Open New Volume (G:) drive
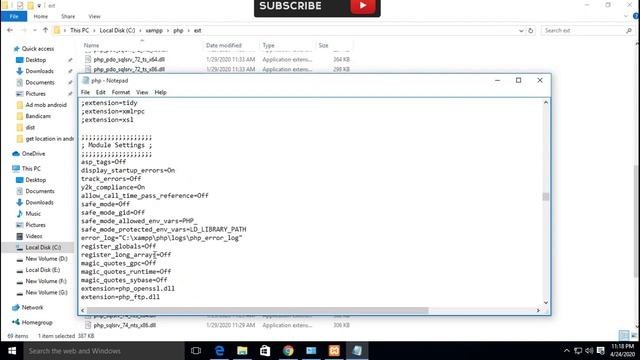Viewport: 640px width, 360px height. coord(46,292)
